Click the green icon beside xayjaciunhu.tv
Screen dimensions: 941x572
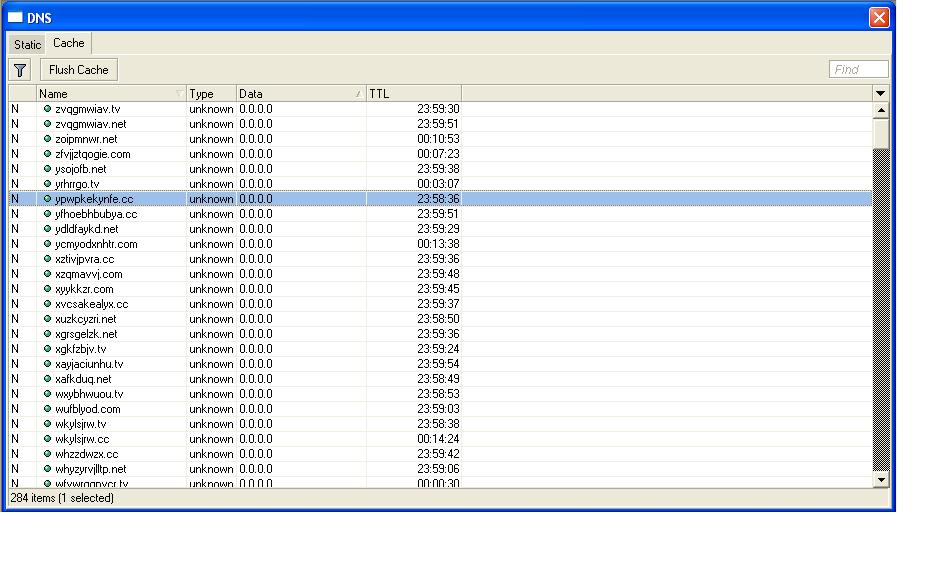47,364
